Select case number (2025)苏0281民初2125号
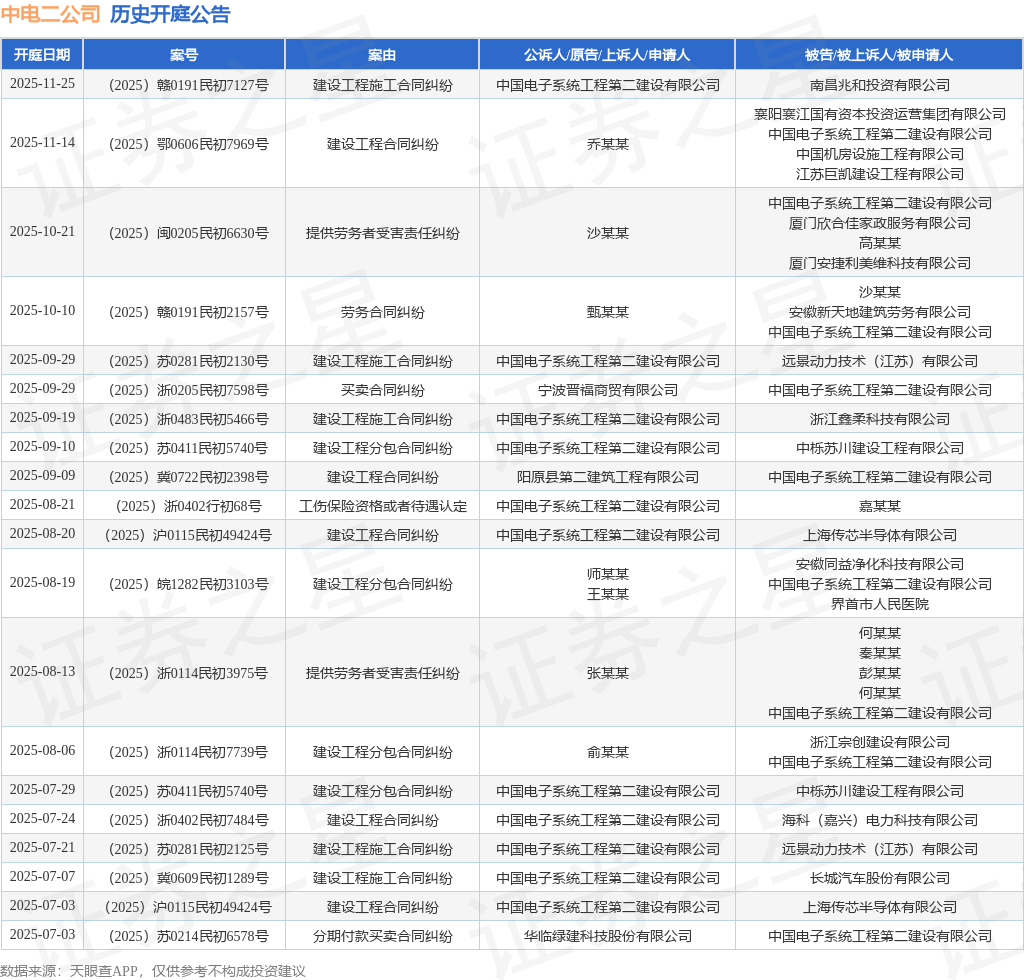The height and width of the screenshot is (980, 1024). coord(188,849)
